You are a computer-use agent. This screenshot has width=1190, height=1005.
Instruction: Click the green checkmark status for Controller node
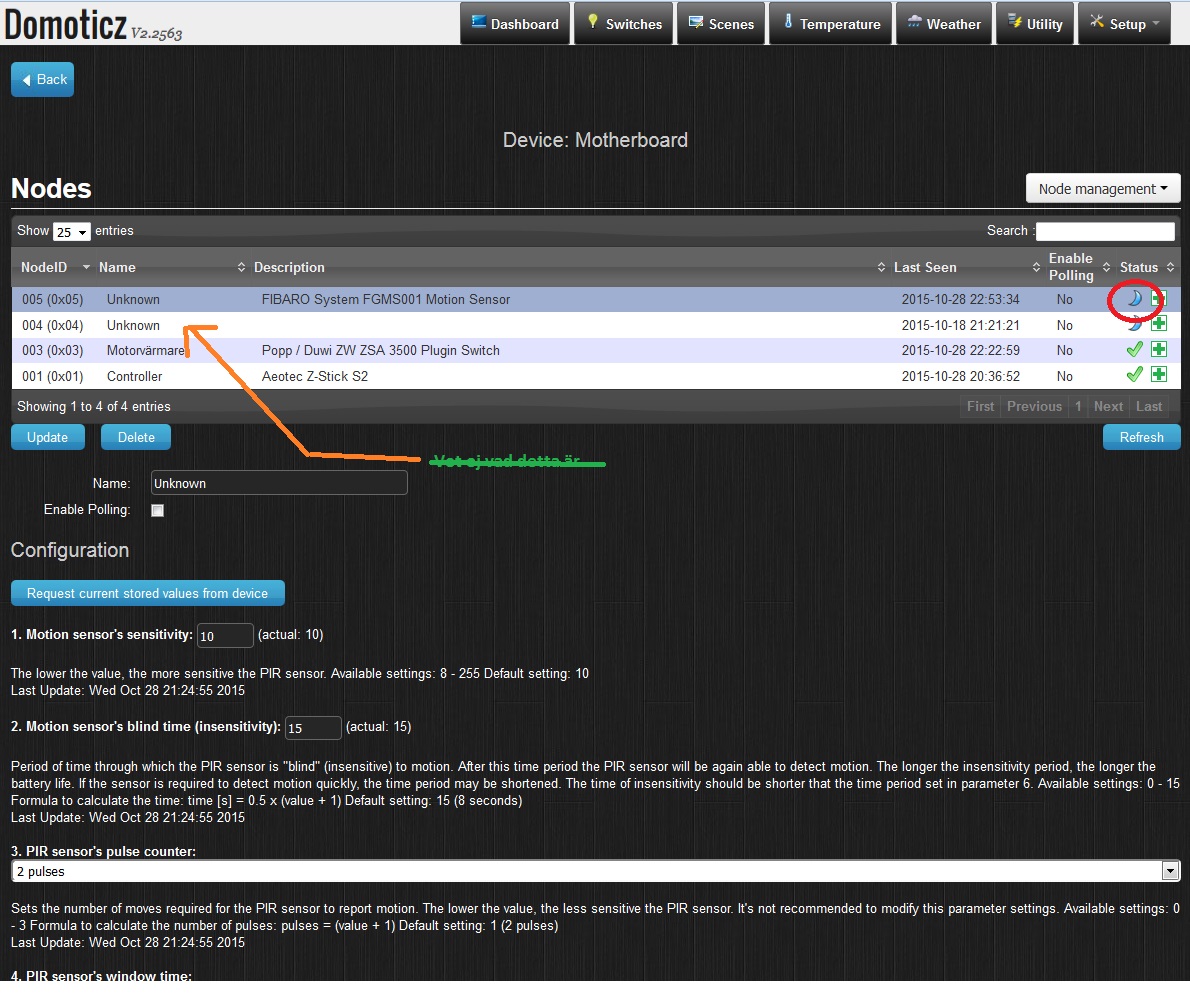[x=1134, y=375]
